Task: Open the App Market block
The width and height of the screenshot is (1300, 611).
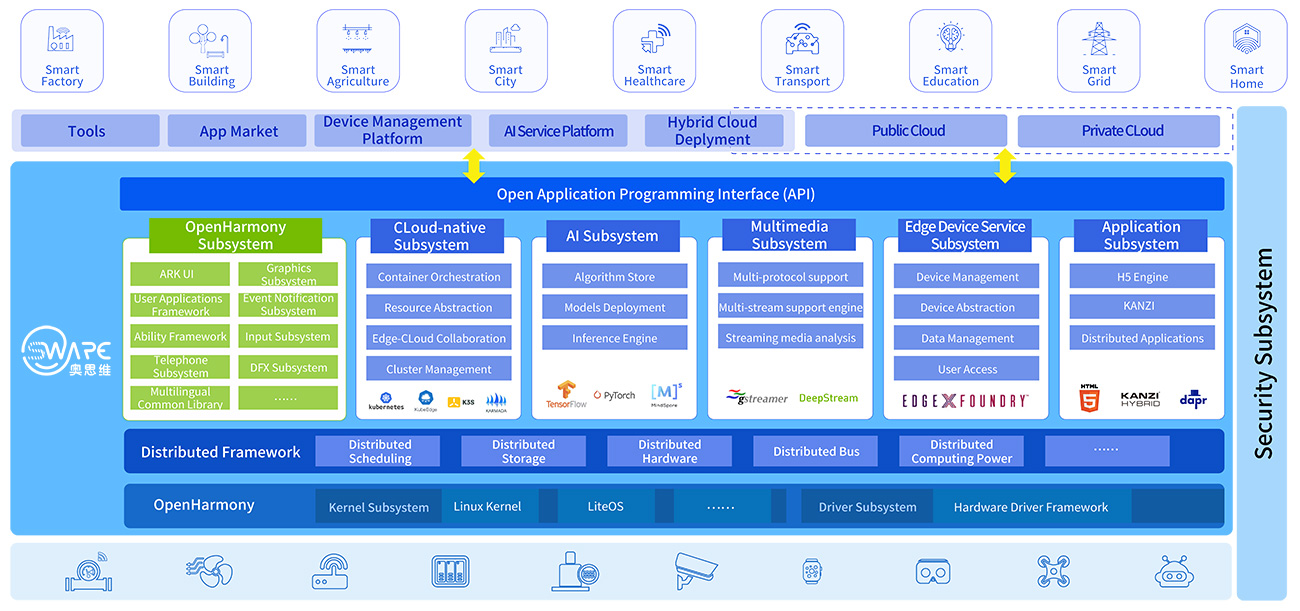Action: point(238,131)
